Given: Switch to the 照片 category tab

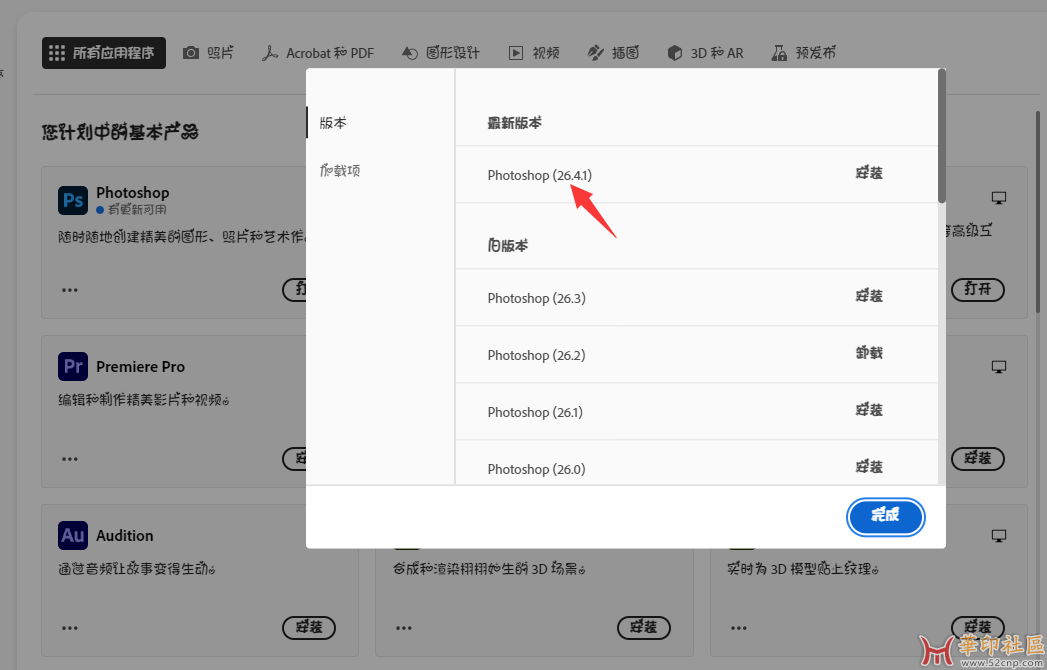Looking at the screenshot, I should (209, 53).
